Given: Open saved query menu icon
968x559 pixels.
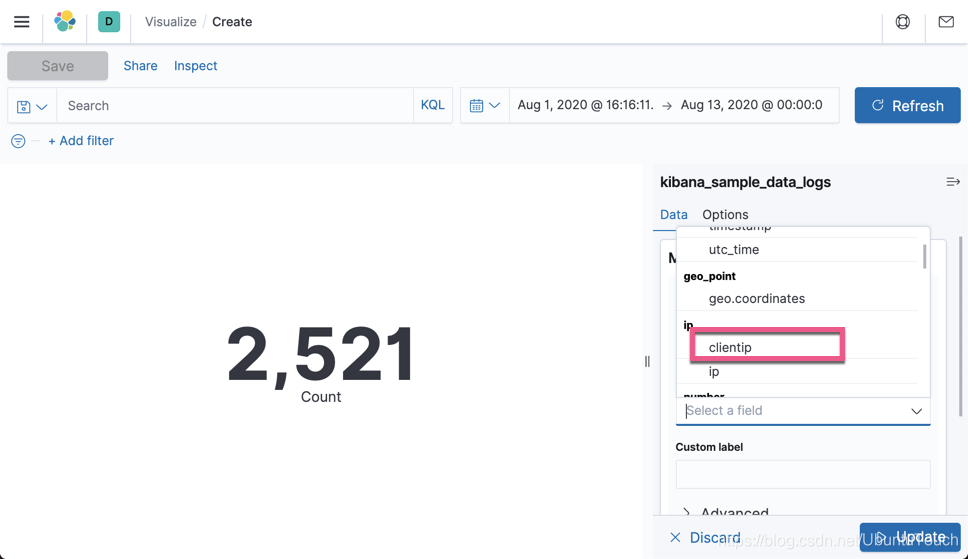Looking at the screenshot, I should click(x=32, y=106).
